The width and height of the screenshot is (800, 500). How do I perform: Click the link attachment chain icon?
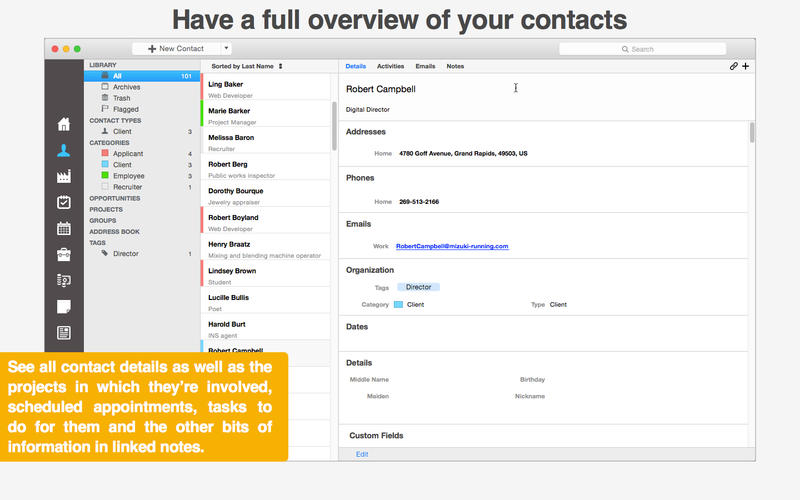click(x=733, y=66)
